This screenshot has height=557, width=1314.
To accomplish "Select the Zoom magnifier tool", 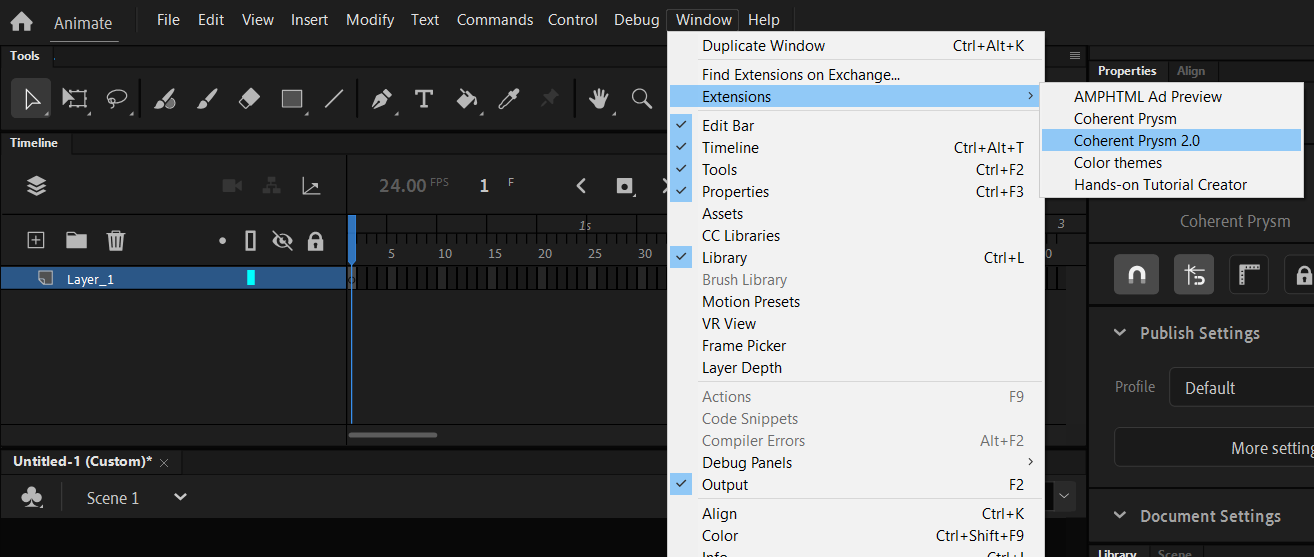I will [x=642, y=98].
